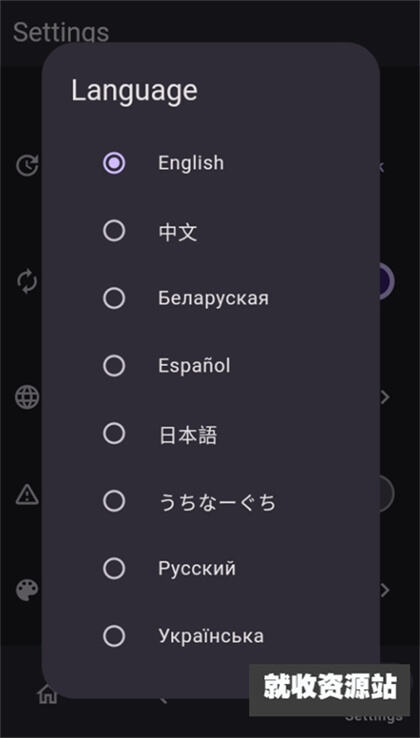Image resolution: width=420 pixels, height=738 pixels.
Task: Open the palette theme icon
Action: pyautogui.click(x=27, y=590)
